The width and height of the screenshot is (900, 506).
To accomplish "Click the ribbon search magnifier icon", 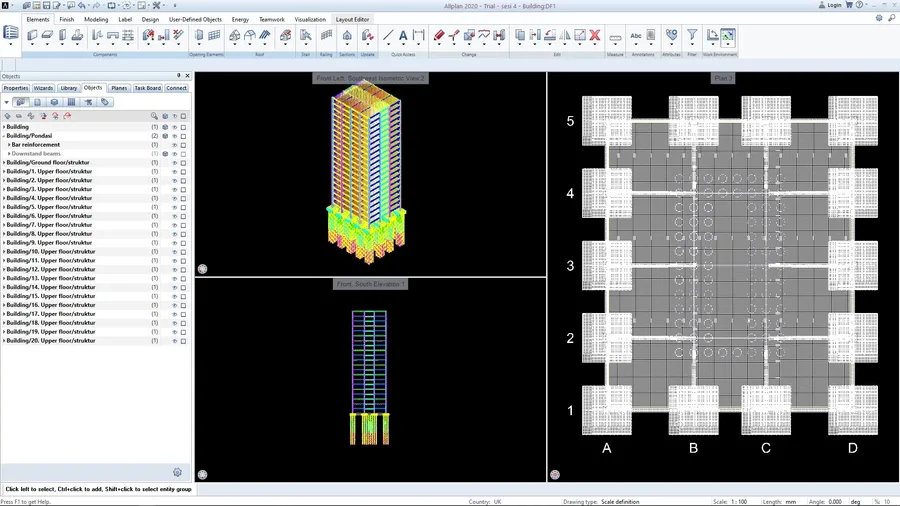I will click(891, 18).
